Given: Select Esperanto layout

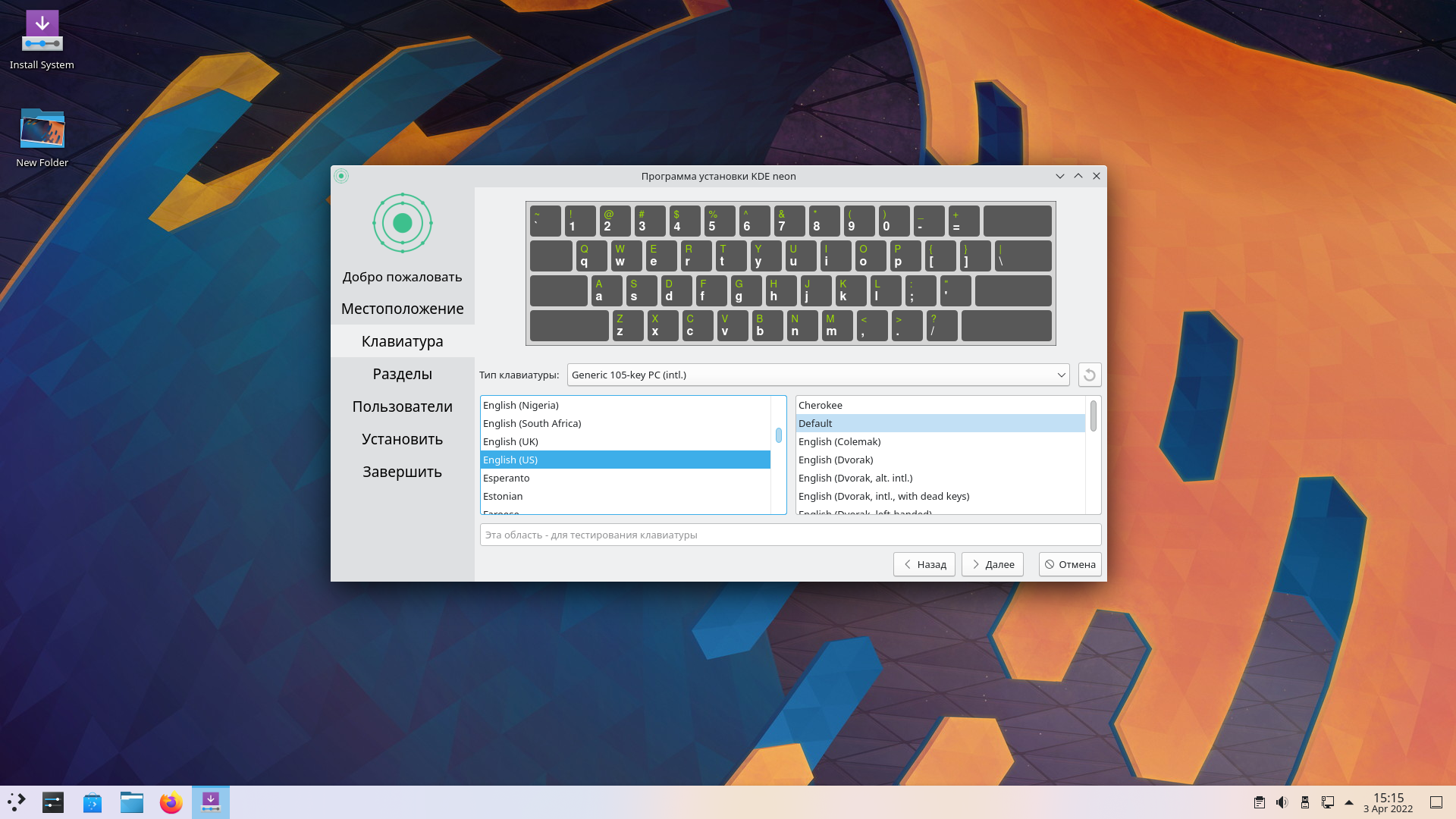Looking at the screenshot, I should [626, 478].
